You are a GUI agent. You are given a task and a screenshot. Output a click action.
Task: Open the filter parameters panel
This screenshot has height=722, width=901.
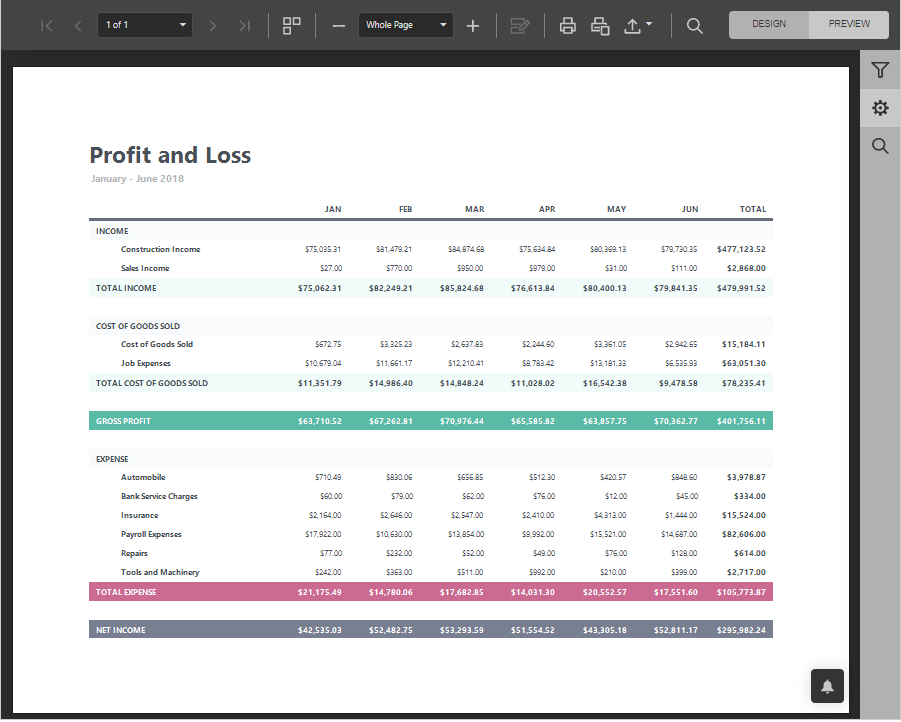(880, 70)
